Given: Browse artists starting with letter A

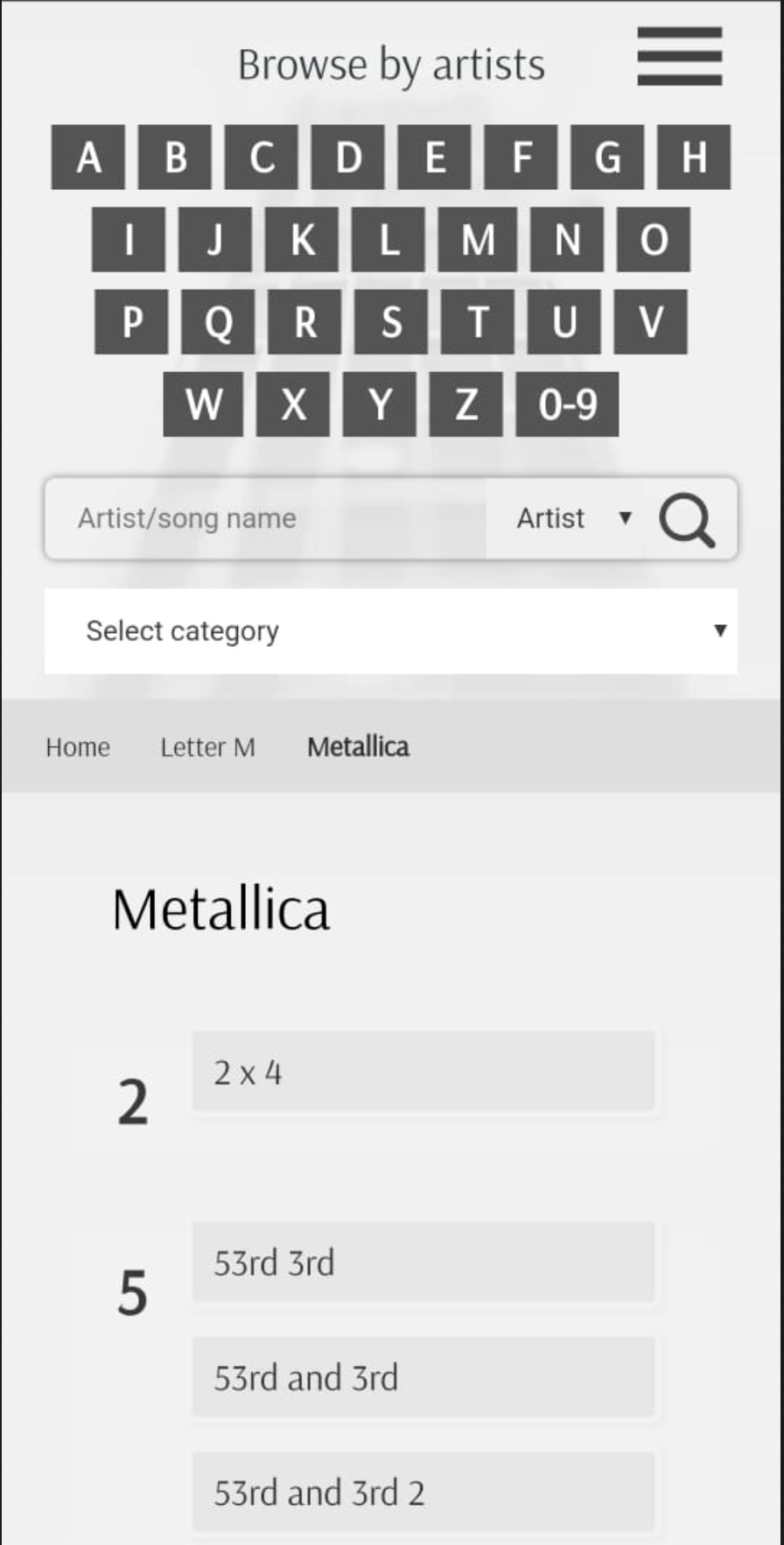Looking at the screenshot, I should click(x=87, y=158).
